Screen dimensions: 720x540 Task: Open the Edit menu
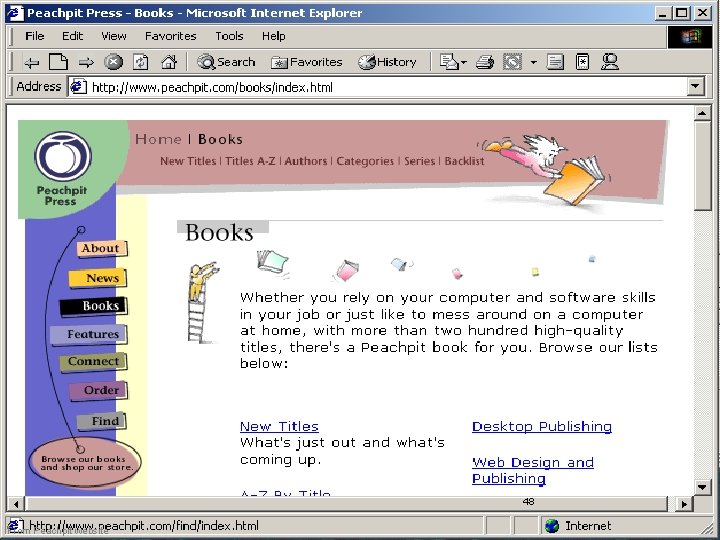73,36
